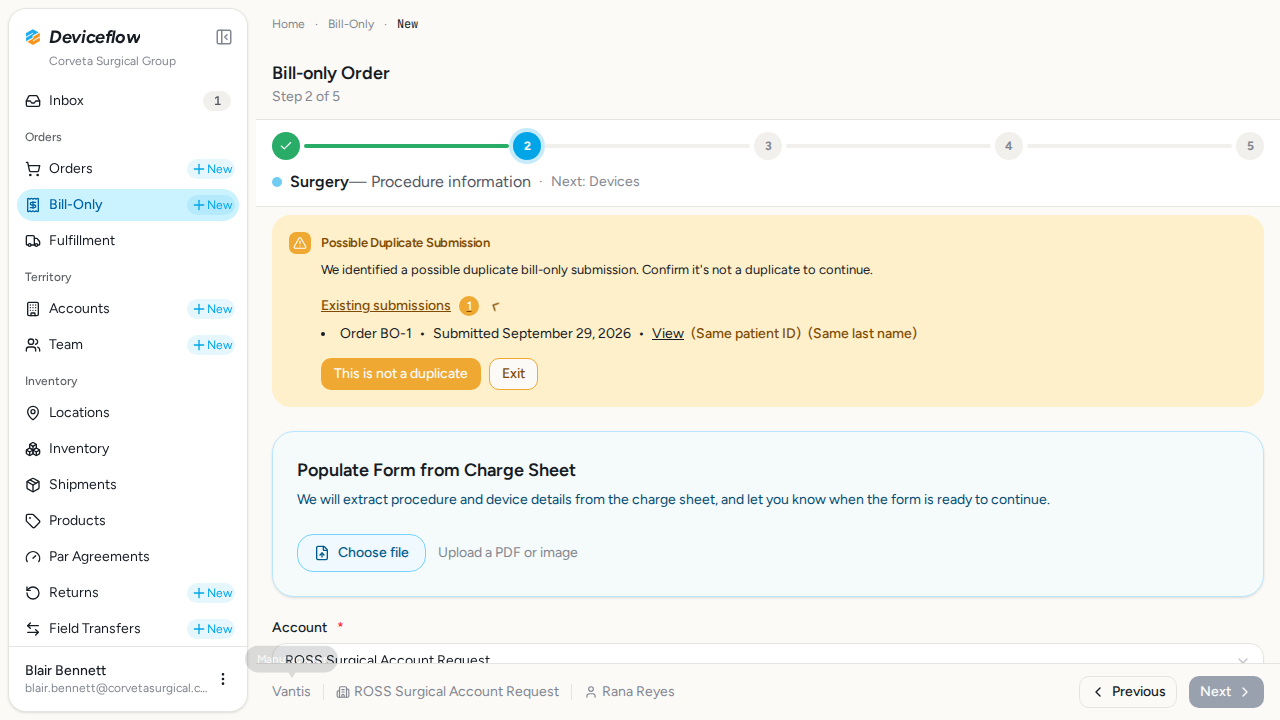The height and width of the screenshot is (720, 1280).
Task: Open Inventory via the stacked boxes icon
Action: click(x=33, y=449)
